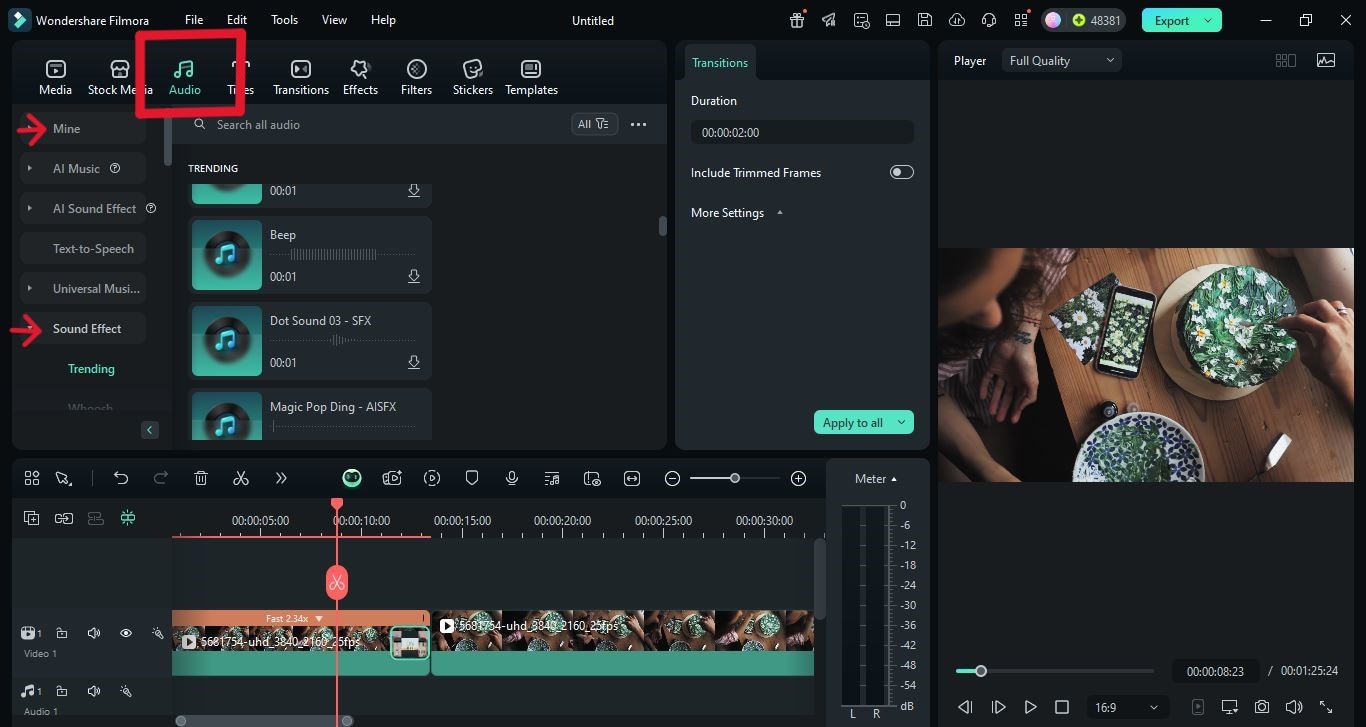Screen dimensions: 1366x727
Task: Show more timeline tools chevrons
Action: tap(281, 478)
